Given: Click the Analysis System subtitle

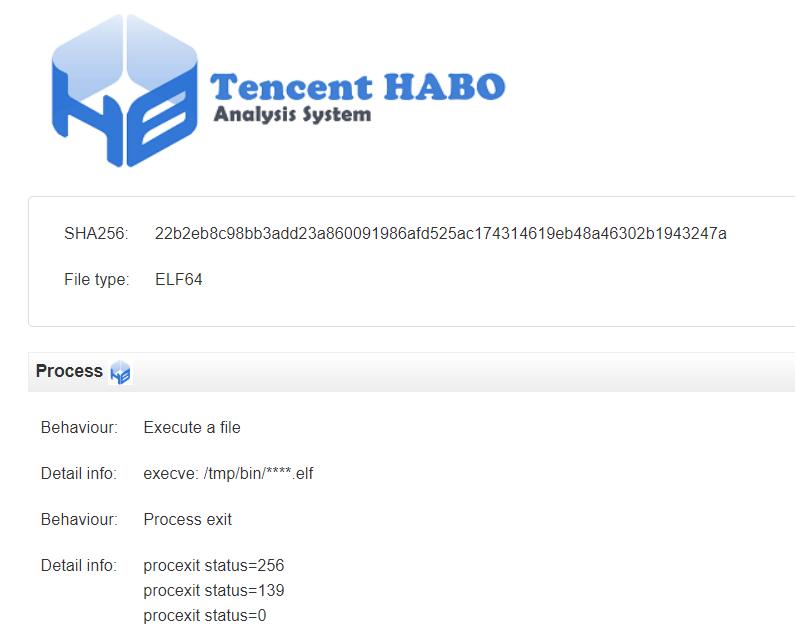Looking at the screenshot, I should click(x=292, y=115).
